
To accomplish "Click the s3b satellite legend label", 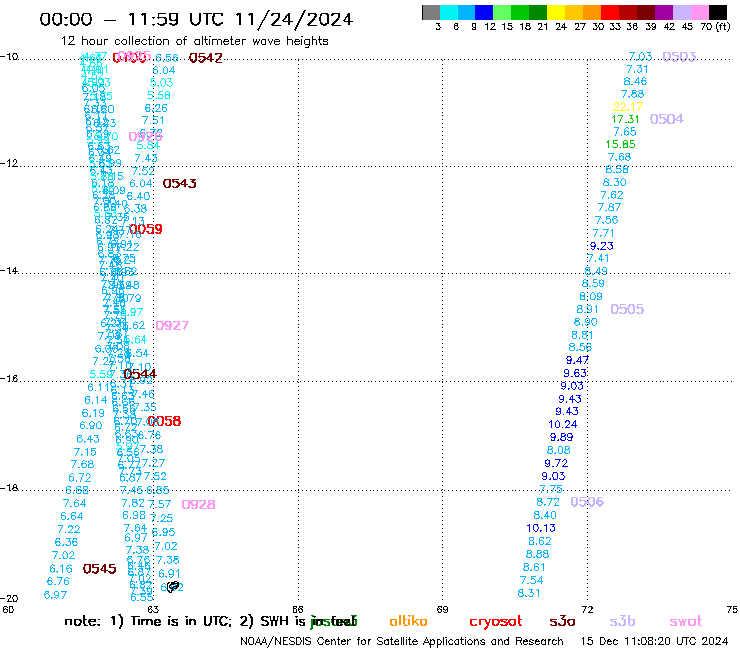I will click(622, 621).
